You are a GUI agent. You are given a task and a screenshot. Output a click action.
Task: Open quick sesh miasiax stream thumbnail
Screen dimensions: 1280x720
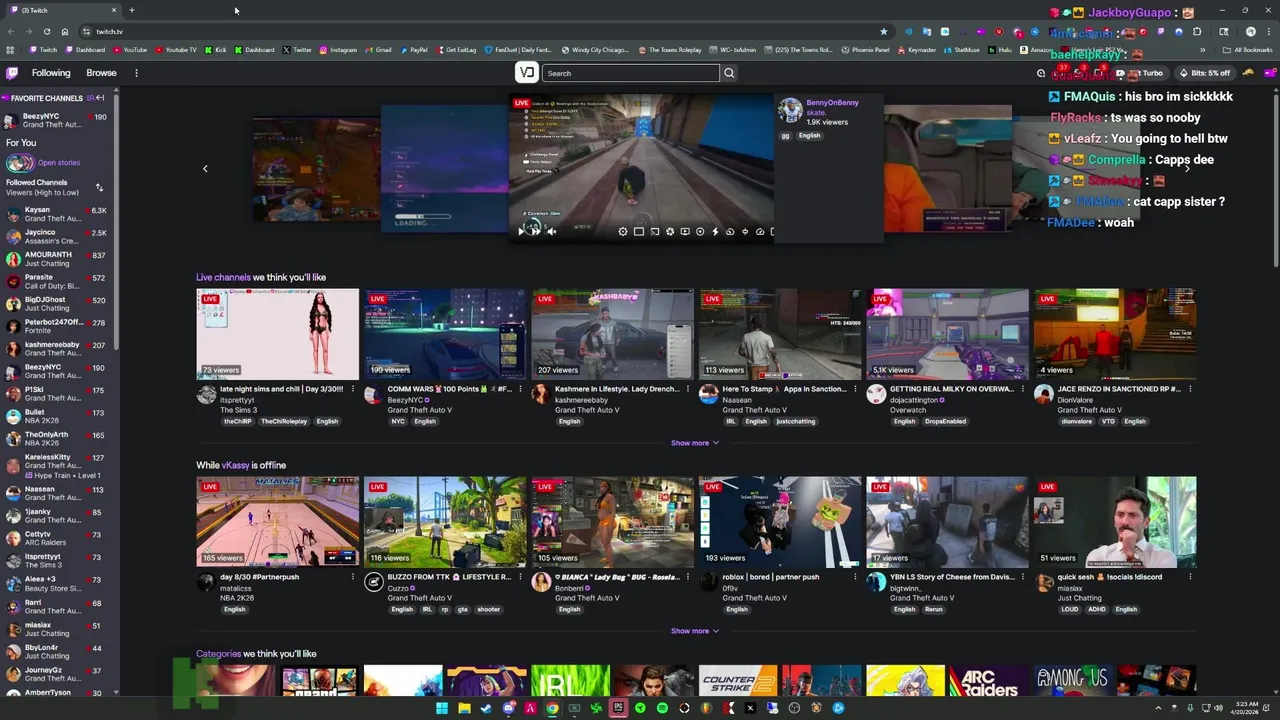click(1115, 522)
